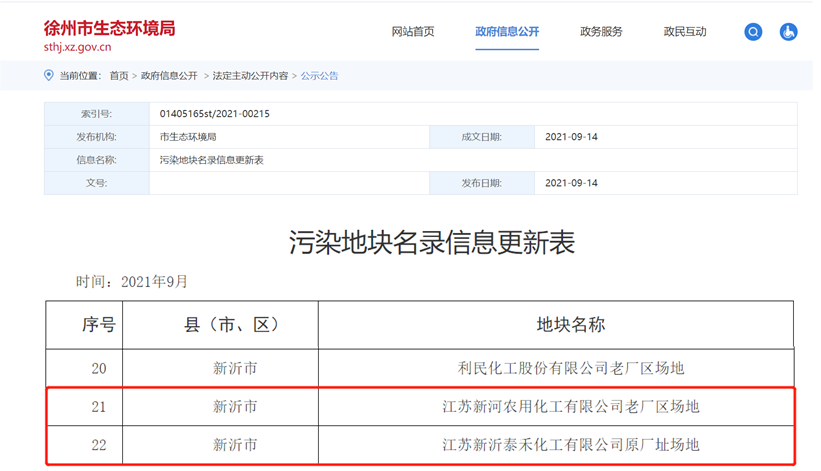The image size is (821, 471).
Task: Click 污染地块名录信息更新表 in the info table
Action: coord(212,160)
